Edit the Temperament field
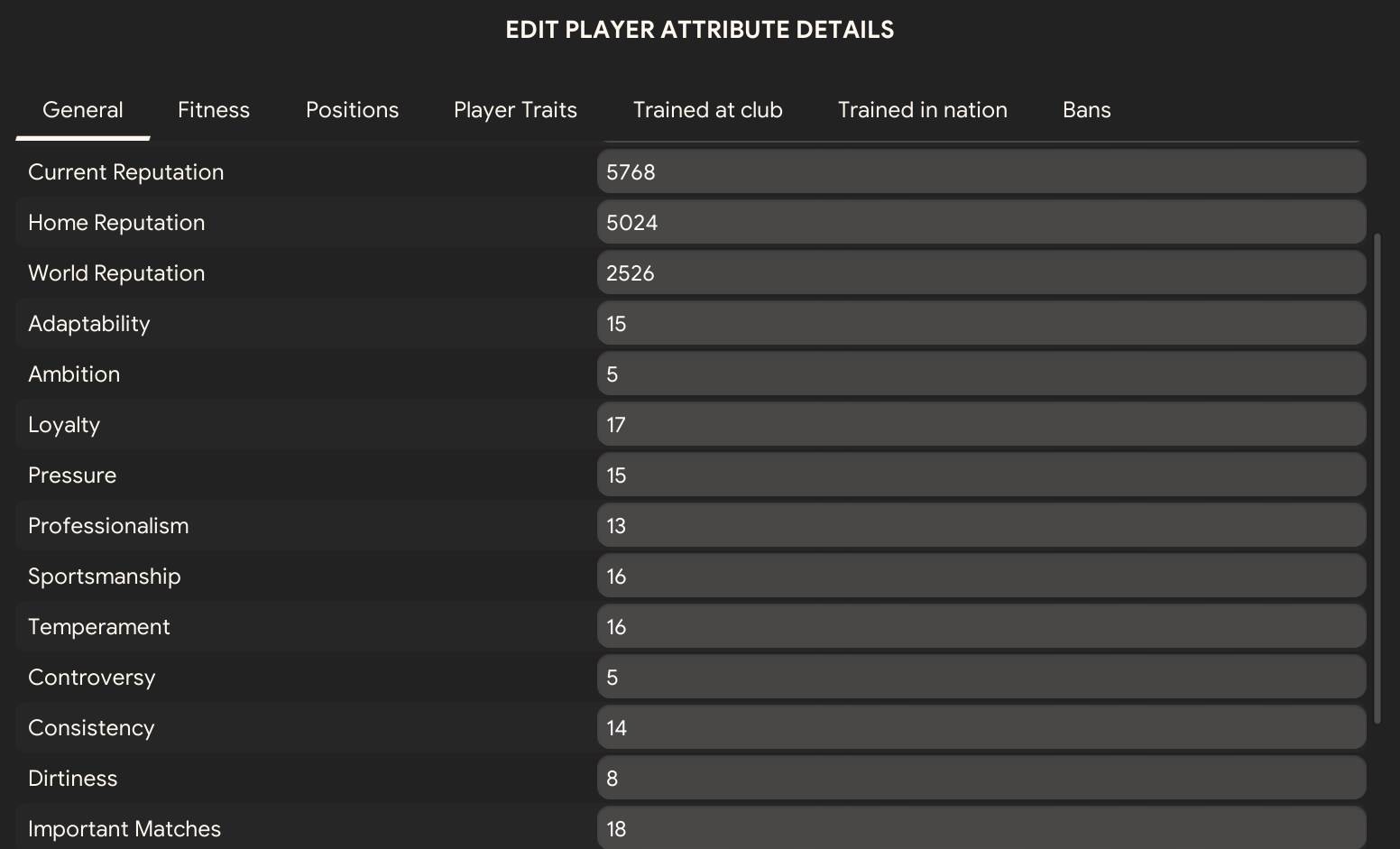The width and height of the screenshot is (1400, 849). [981, 627]
